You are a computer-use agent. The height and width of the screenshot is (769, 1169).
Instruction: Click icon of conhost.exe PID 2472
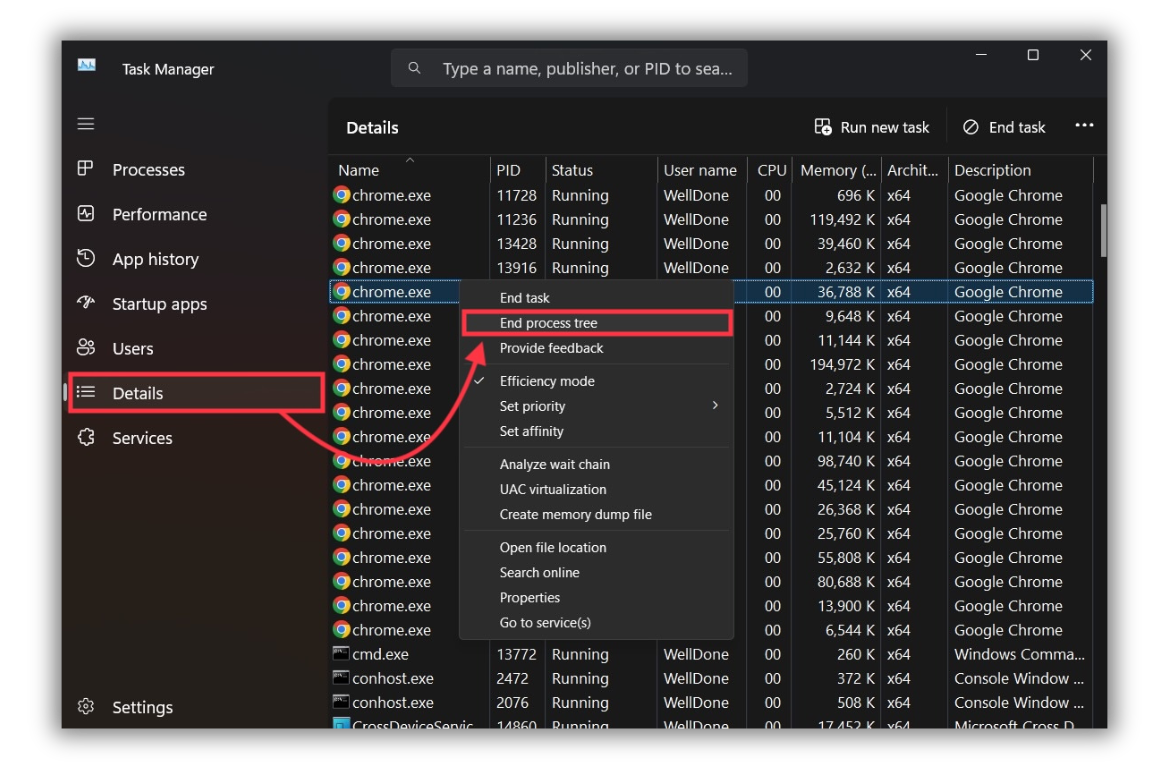pyautogui.click(x=341, y=678)
